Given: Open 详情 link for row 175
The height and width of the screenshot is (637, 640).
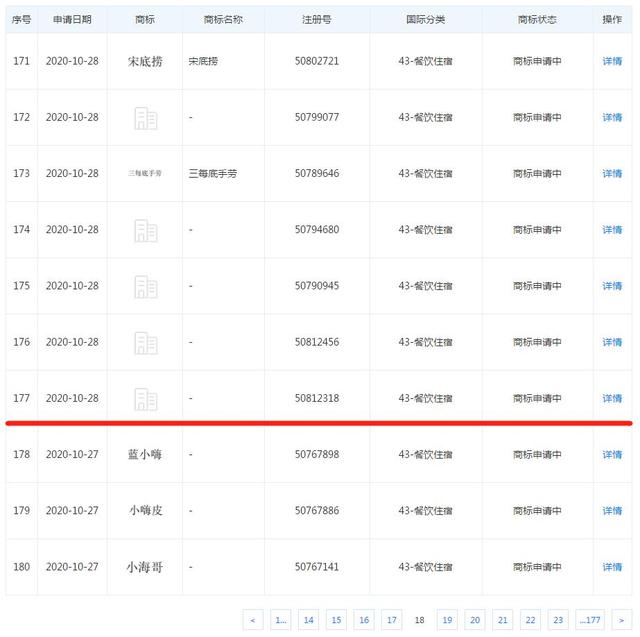Looking at the screenshot, I should [x=612, y=286].
